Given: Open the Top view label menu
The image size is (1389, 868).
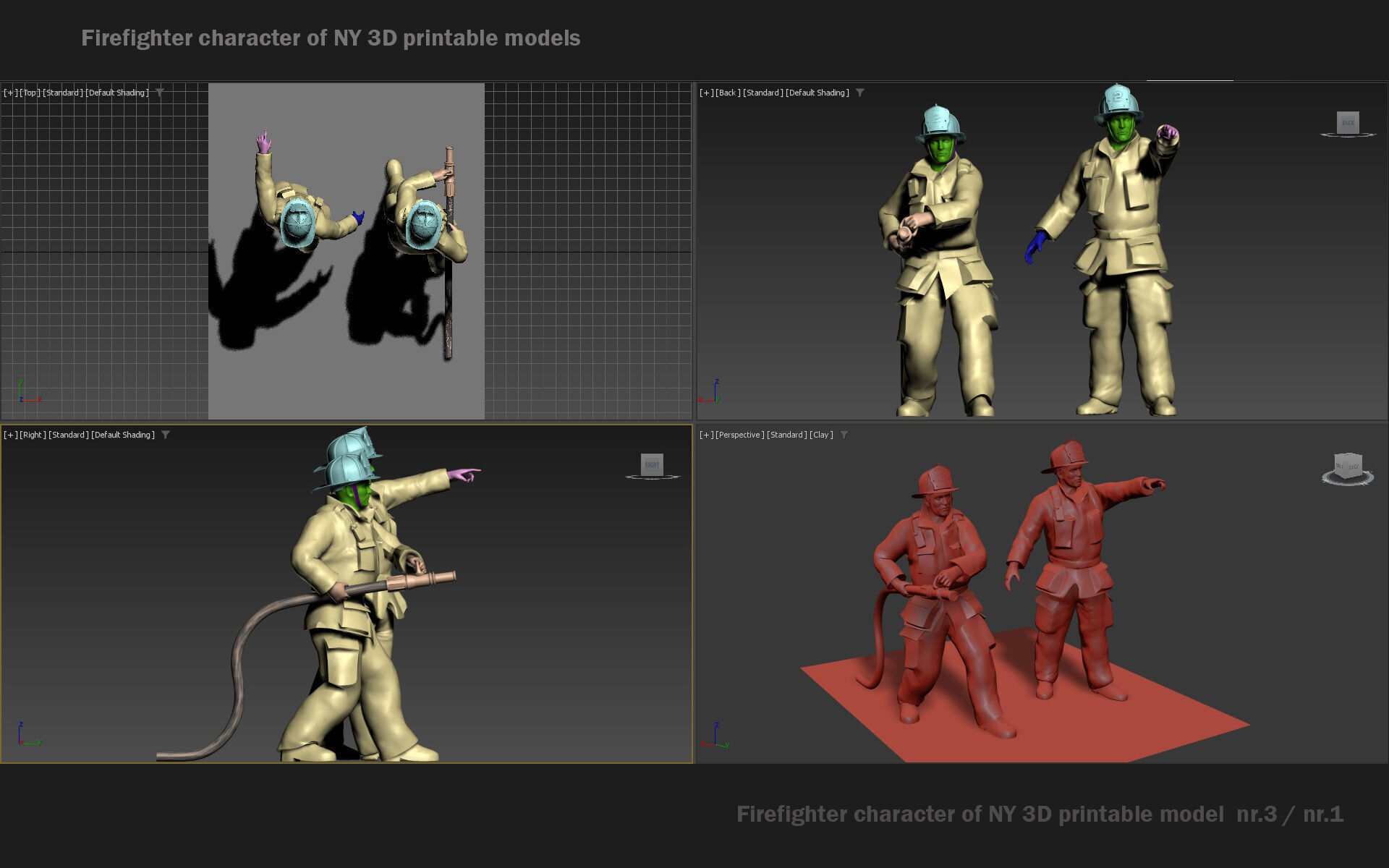Looking at the screenshot, I should pos(30,93).
